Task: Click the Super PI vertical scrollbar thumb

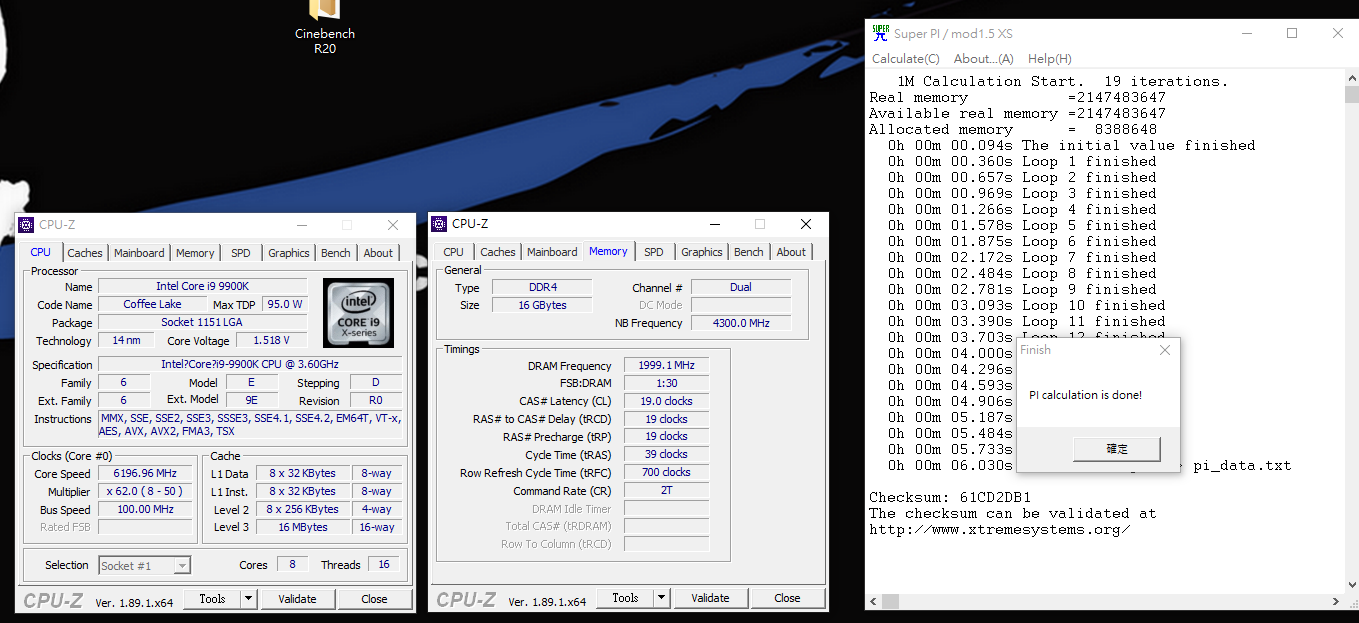Action: click(x=1351, y=95)
